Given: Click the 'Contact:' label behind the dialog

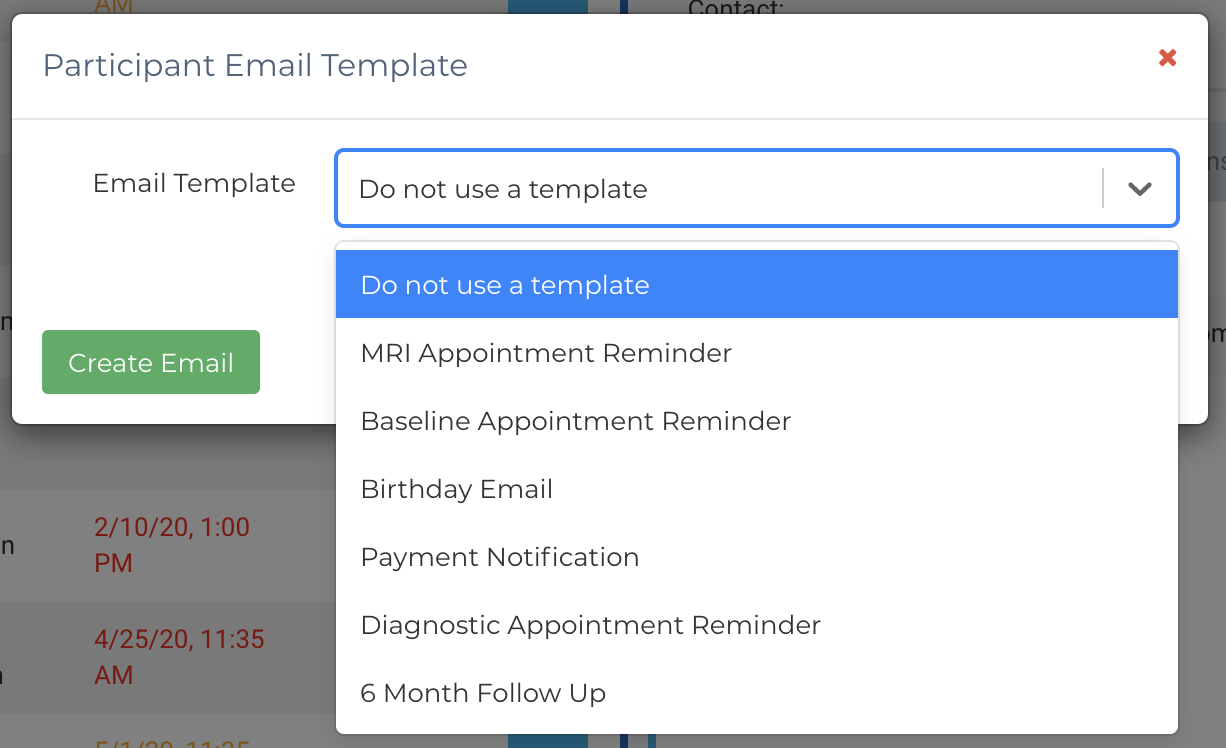Looking at the screenshot, I should pos(735,8).
